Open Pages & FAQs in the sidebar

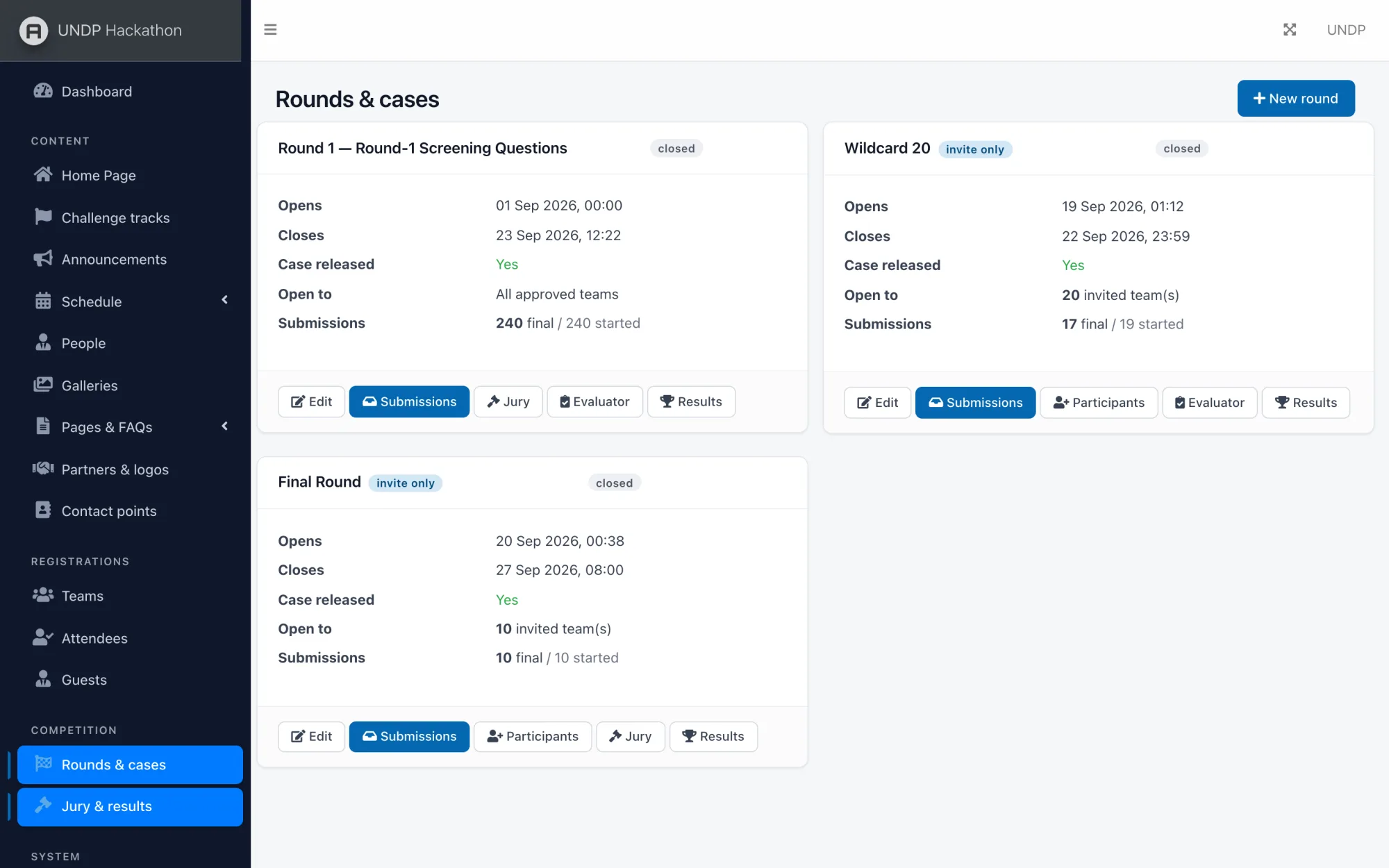pos(130,427)
